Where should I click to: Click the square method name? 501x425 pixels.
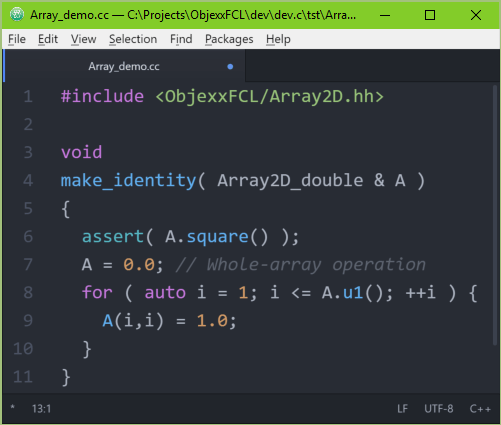tap(217, 237)
